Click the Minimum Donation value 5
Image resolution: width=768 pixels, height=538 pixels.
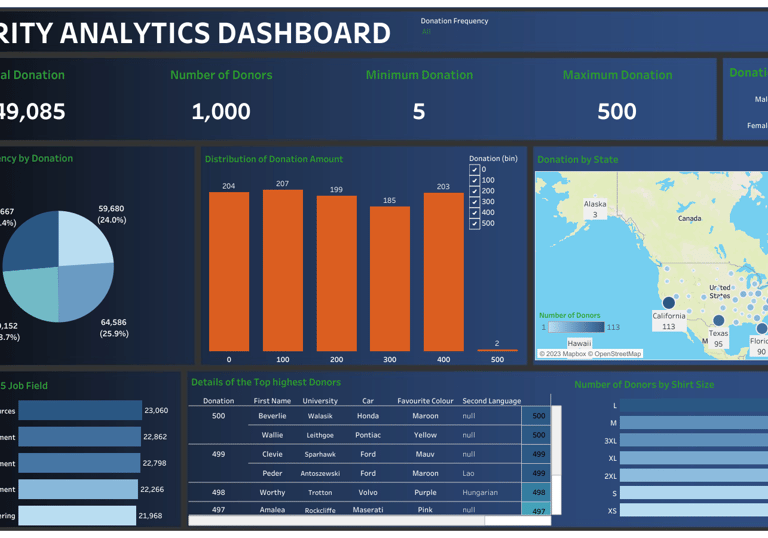click(x=419, y=112)
